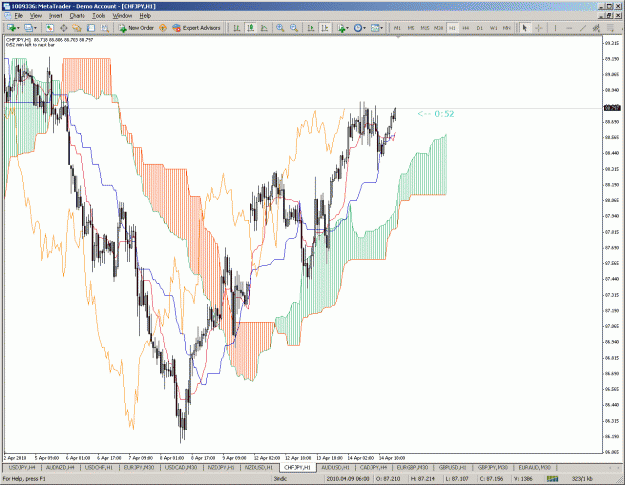Expand the periods dropdown arrow
This screenshot has width=625, height=485.
(x=364, y=28)
